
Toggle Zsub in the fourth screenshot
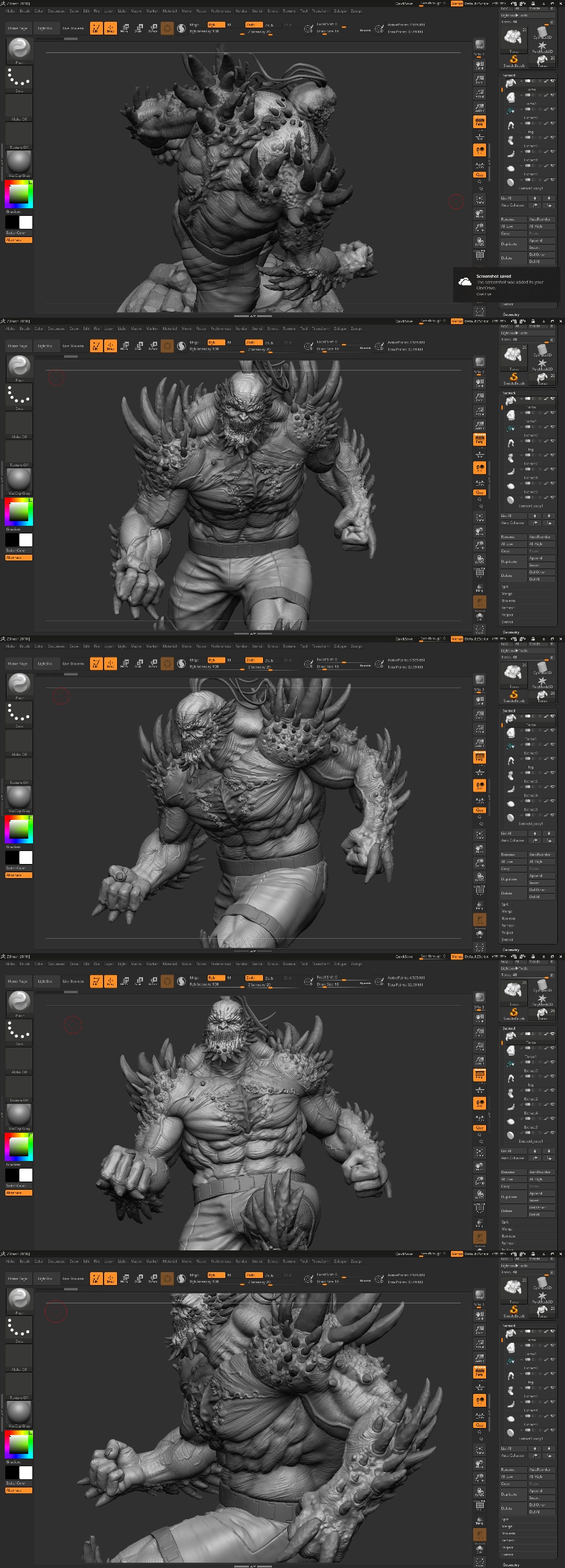[x=269, y=978]
